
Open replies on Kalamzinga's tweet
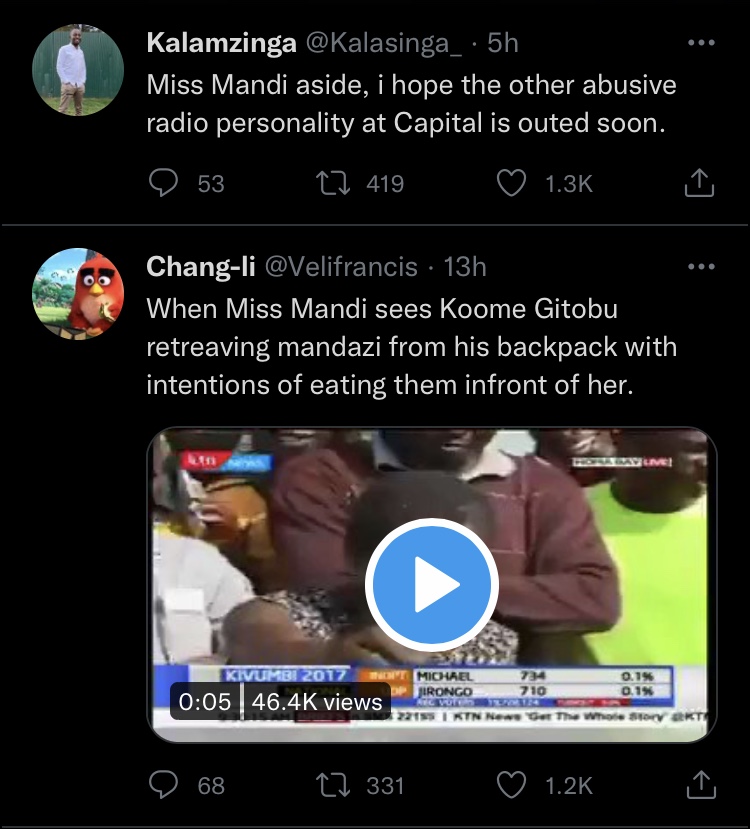click(163, 183)
